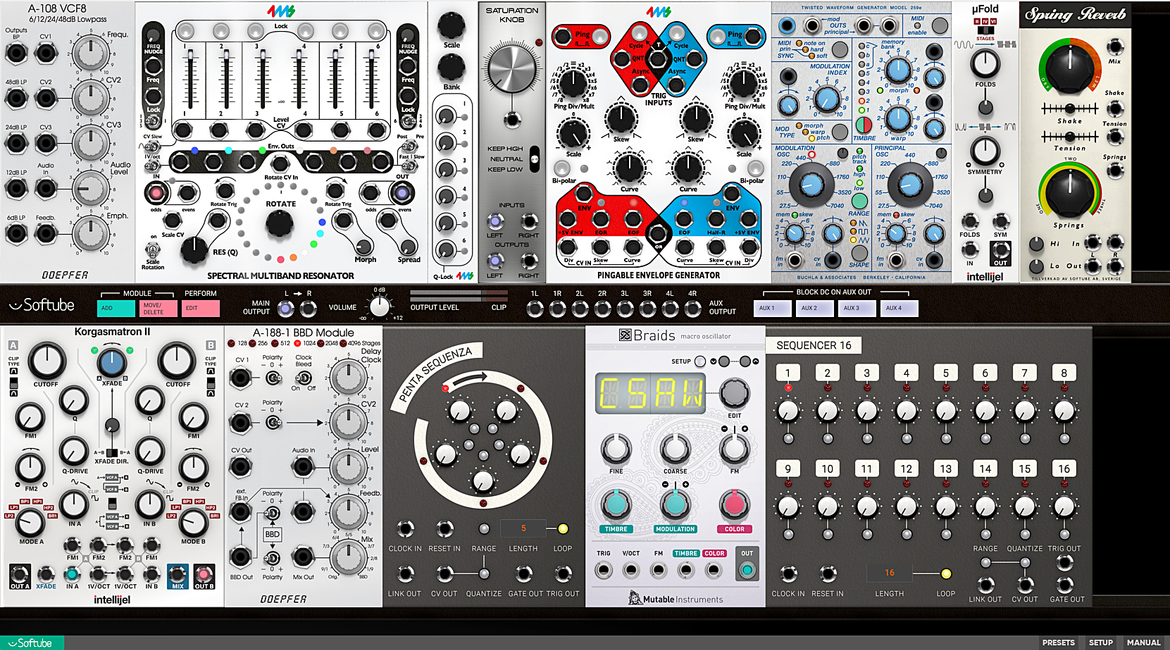
Task: Click the Spring Reverb Shake slider
Action: pyautogui.click(x=1070, y=109)
